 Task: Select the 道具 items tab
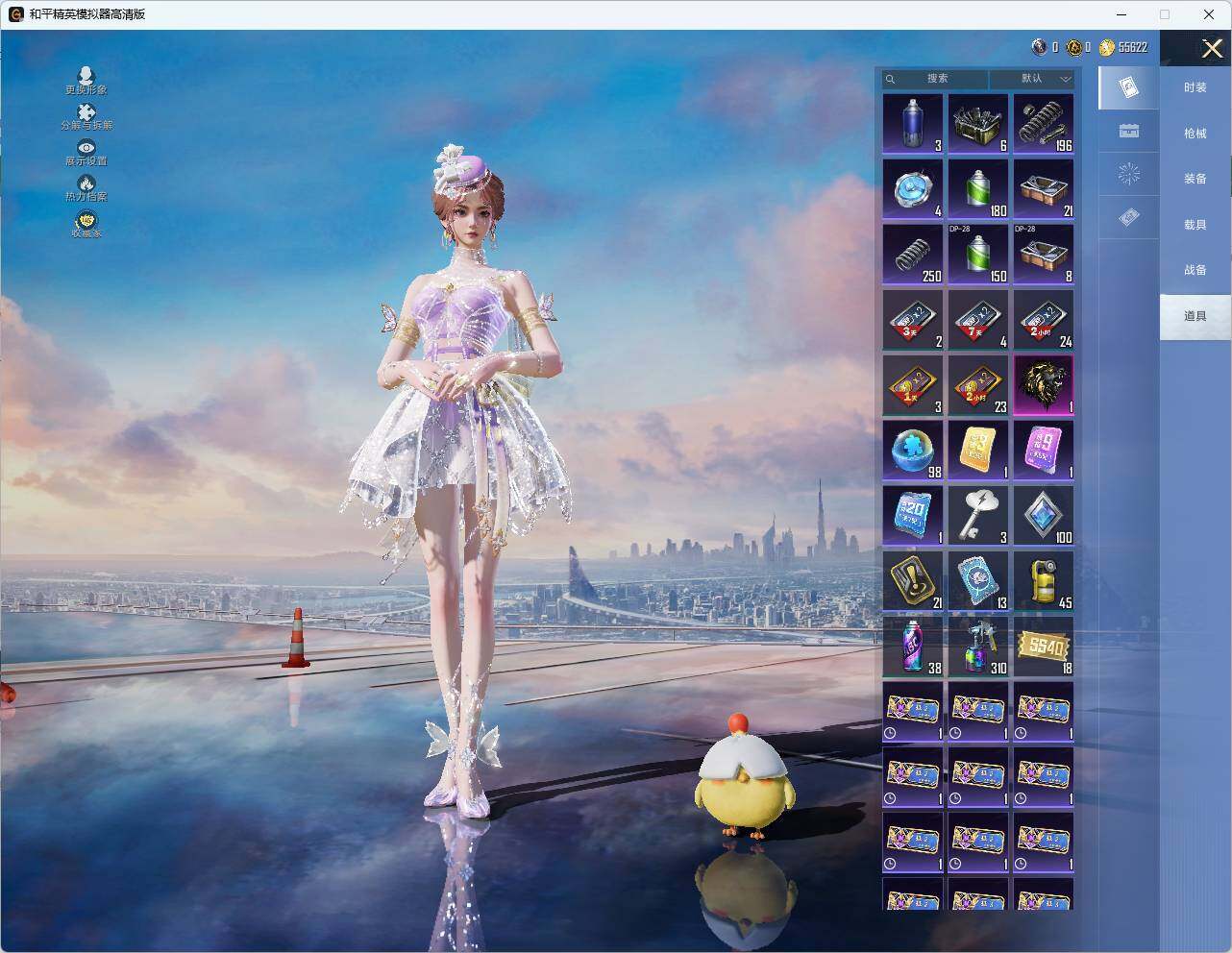(x=1195, y=316)
